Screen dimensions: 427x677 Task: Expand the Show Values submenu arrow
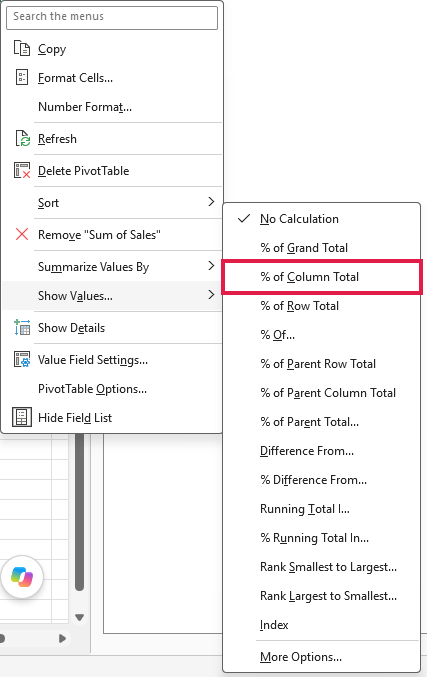[x=211, y=295]
